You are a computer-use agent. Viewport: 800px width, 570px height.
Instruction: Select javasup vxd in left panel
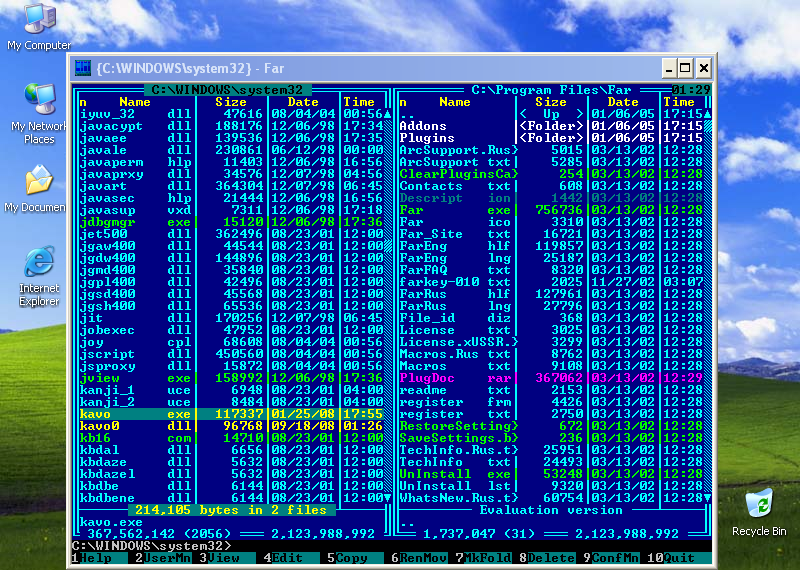tap(231, 210)
